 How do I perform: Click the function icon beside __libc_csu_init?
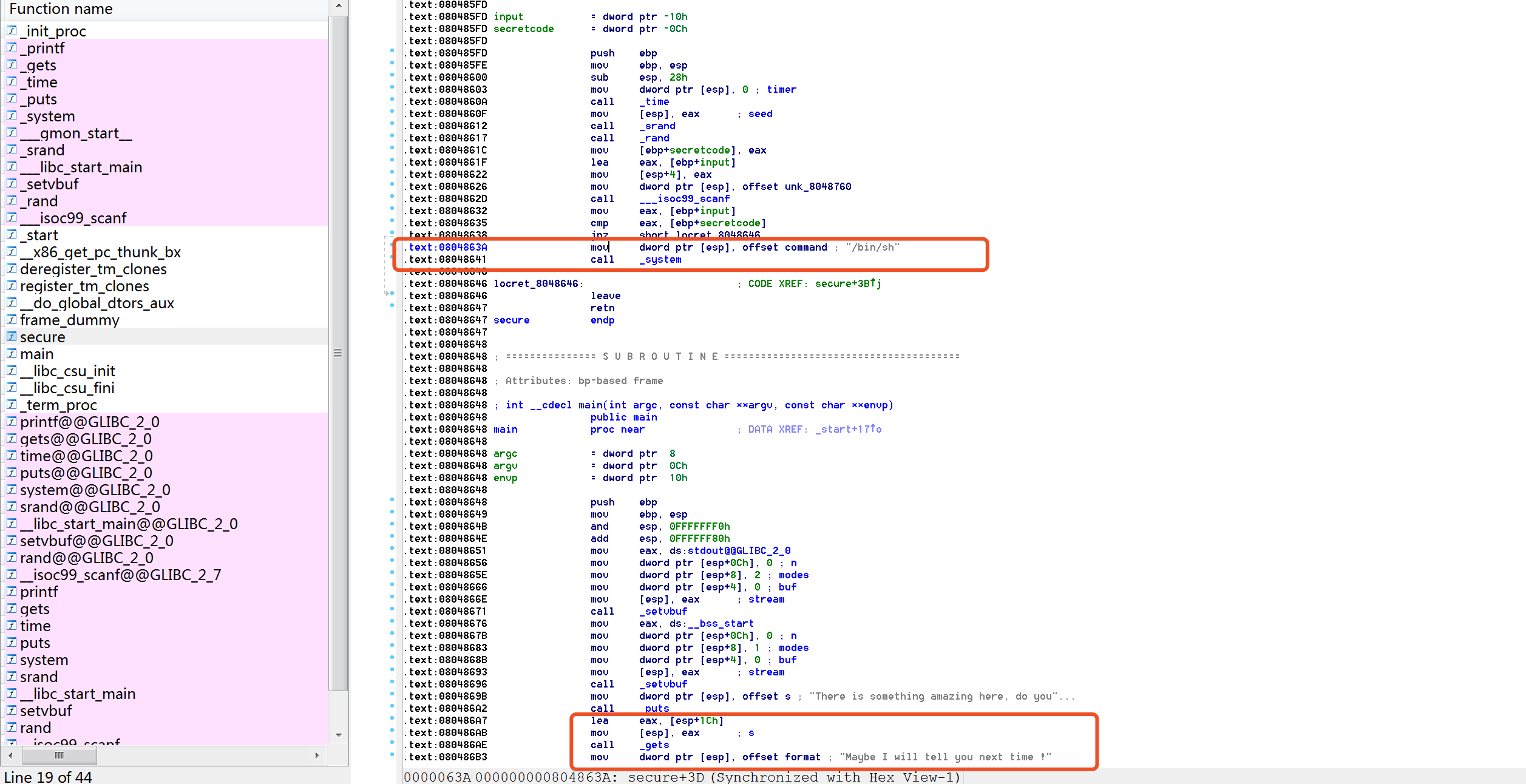coord(12,370)
